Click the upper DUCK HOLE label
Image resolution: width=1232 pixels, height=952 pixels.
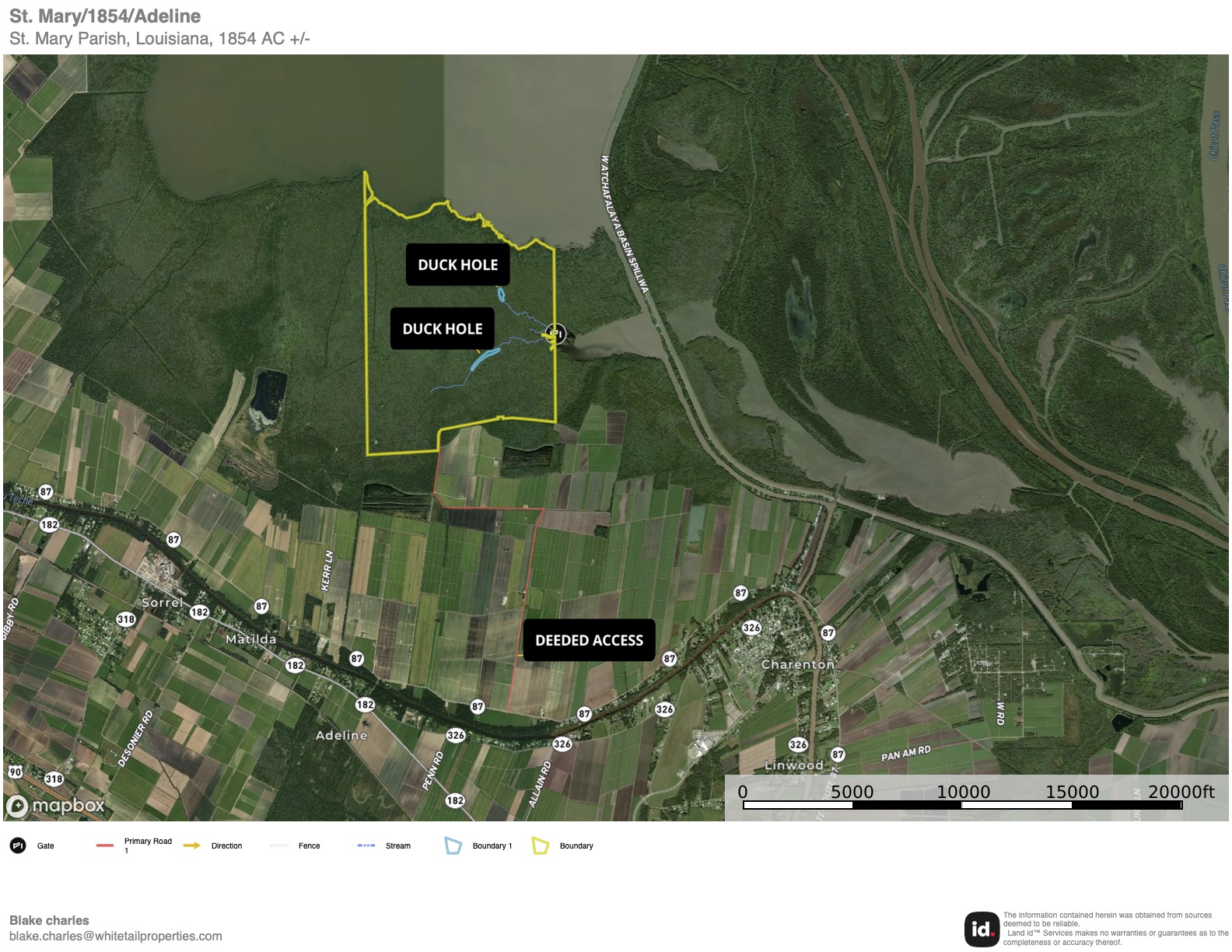pyautogui.click(x=457, y=264)
